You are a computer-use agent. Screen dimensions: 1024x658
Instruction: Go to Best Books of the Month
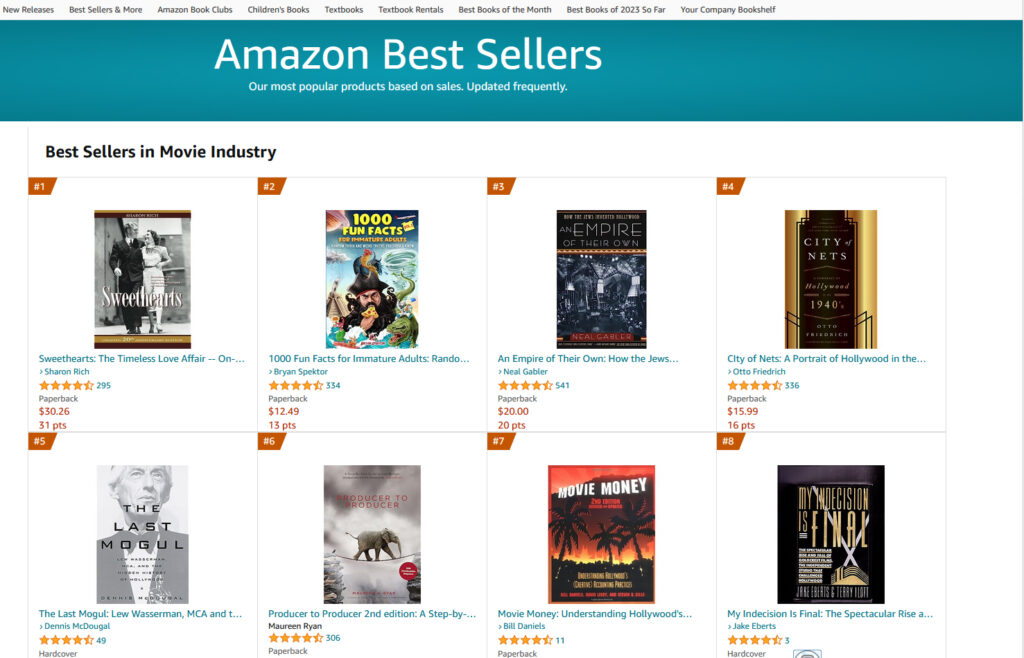(x=504, y=10)
